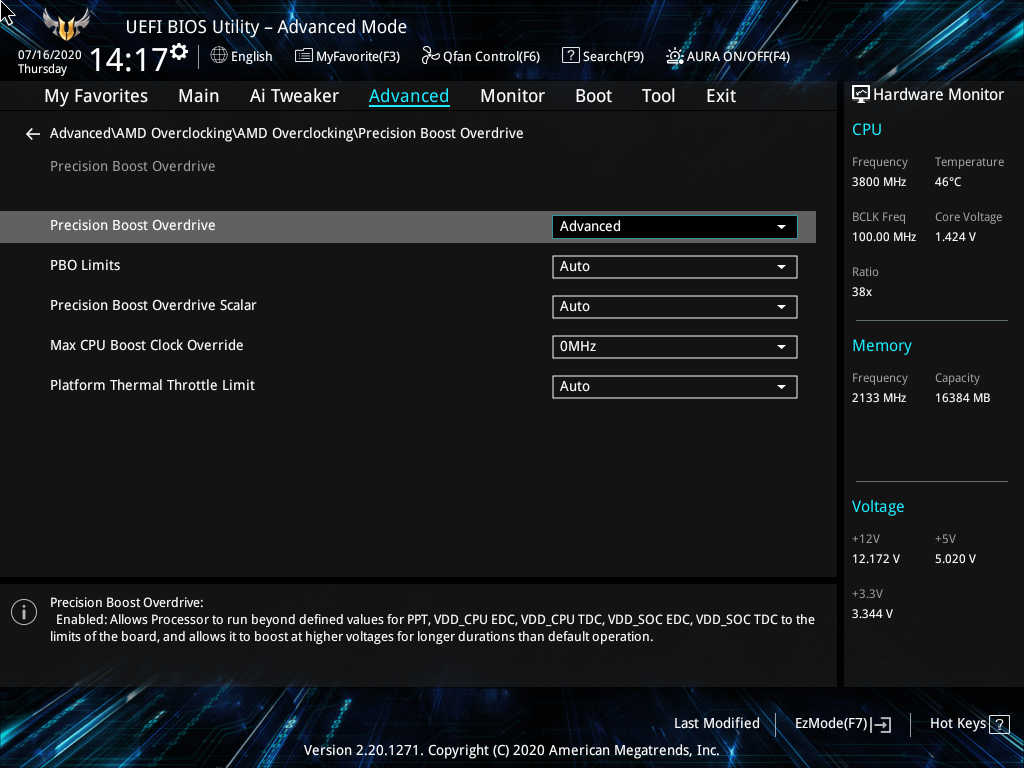Click the Hot Keys question mark icon
The width and height of the screenshot is (1024, 768).
(x=999, y=724)
